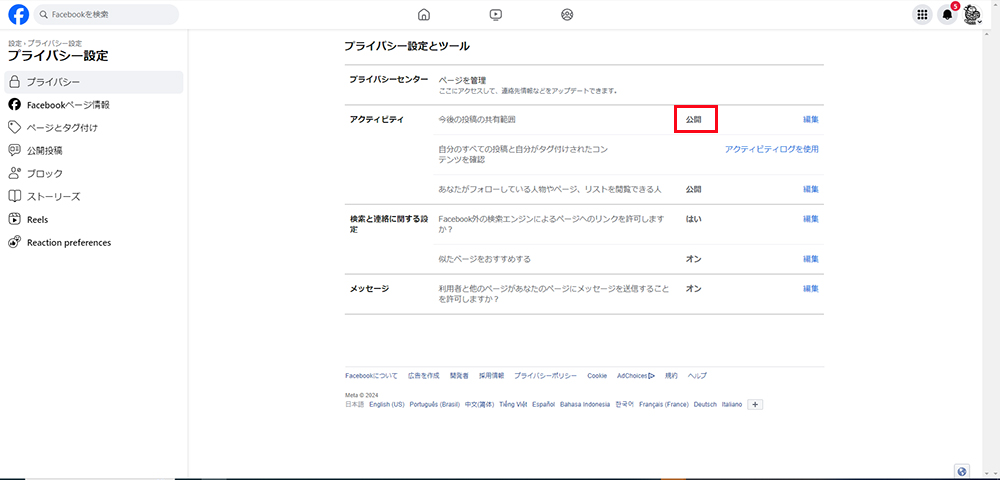1000x480 pixels.
Task: Click 編集 for 似たページをおすすめする
Action: [811, 259]
